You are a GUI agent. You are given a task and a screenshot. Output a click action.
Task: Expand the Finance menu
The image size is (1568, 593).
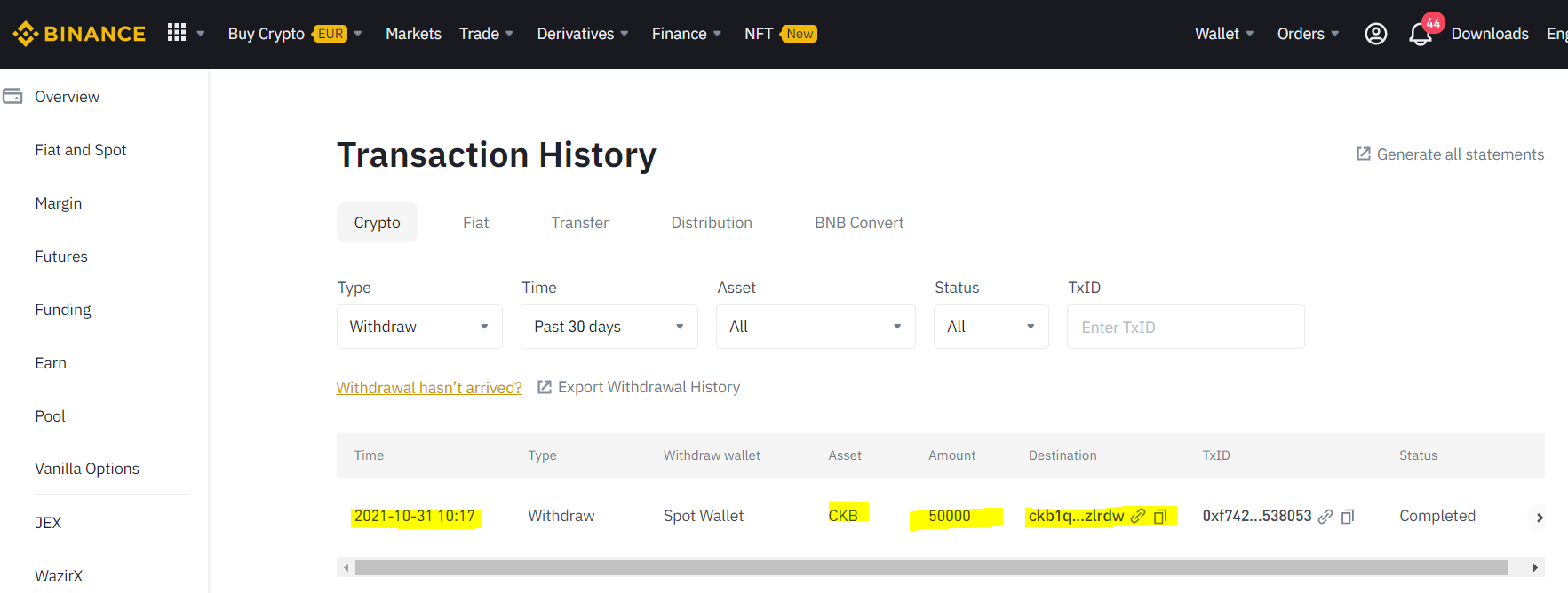point(686,34)
